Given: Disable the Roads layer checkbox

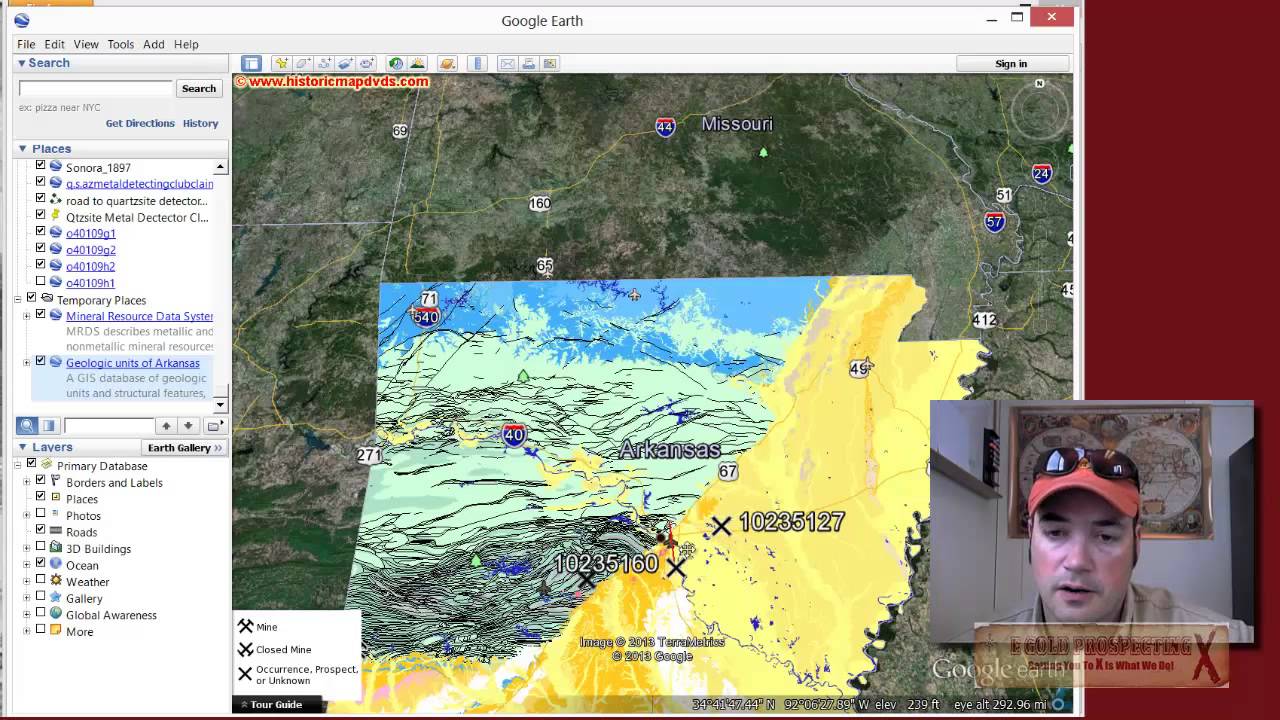Looking at the screenshot, I should pyautogui.click(x=40, y=531).
